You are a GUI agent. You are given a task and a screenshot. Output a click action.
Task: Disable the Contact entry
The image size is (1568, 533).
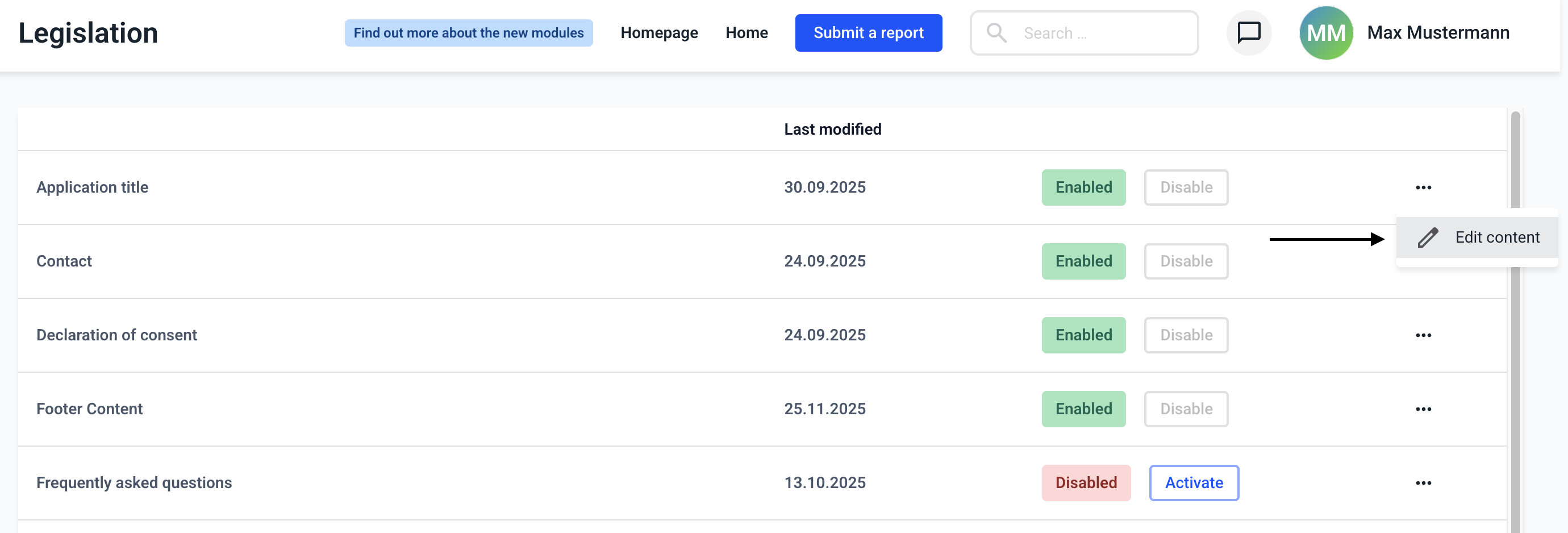1186,261
